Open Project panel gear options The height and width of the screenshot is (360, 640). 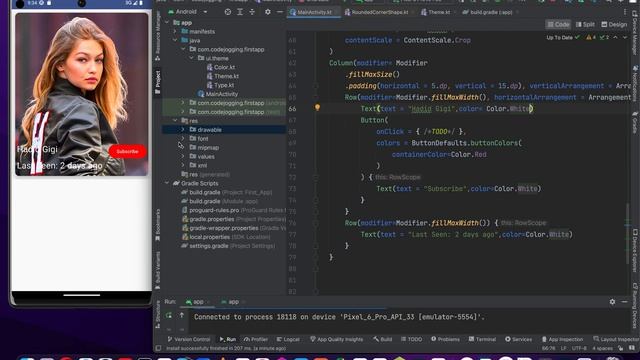tap(268, 12)
